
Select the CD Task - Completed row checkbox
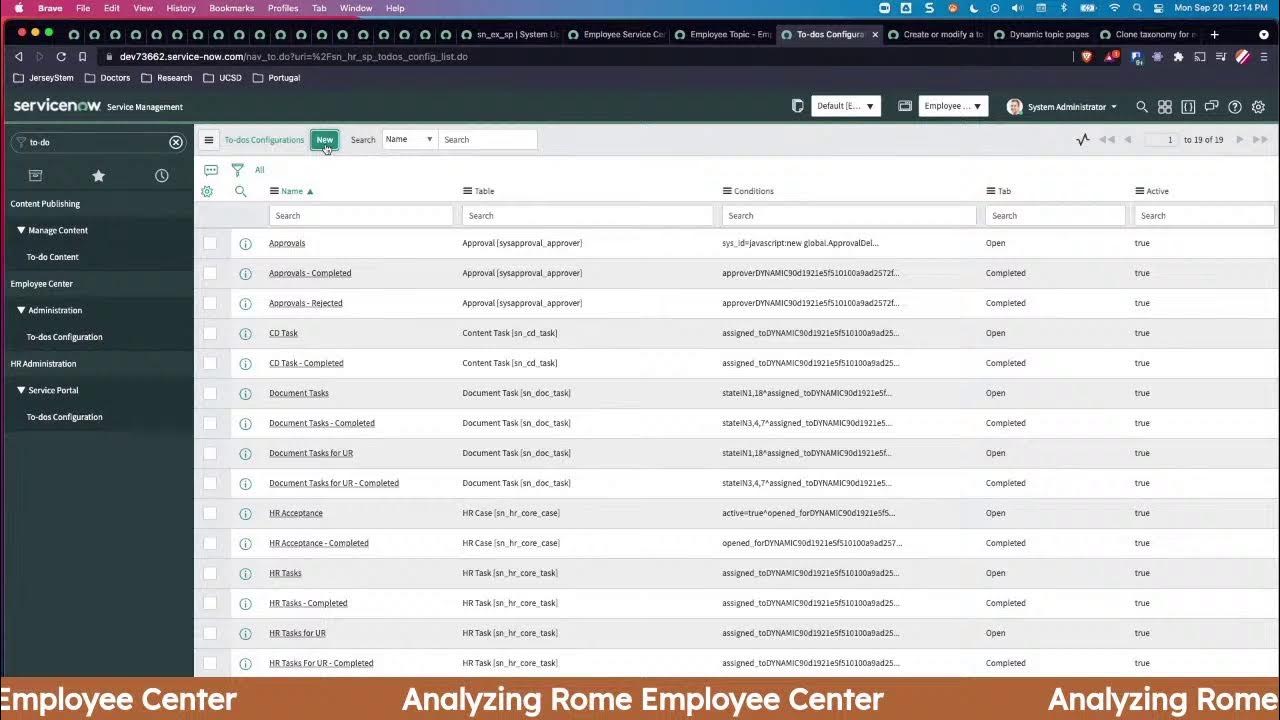(x=210, y=363)
